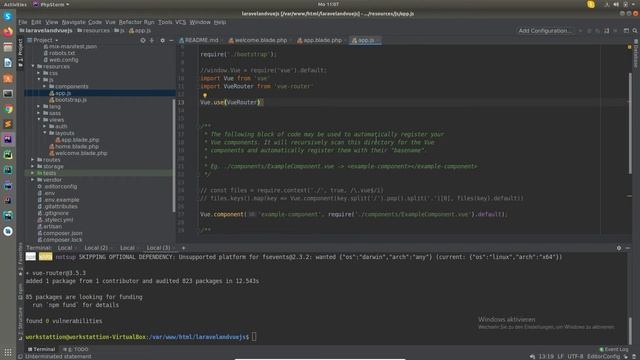
Task: Open Chrome from the Ubuntu dock
Action: [x=8, y=109]
